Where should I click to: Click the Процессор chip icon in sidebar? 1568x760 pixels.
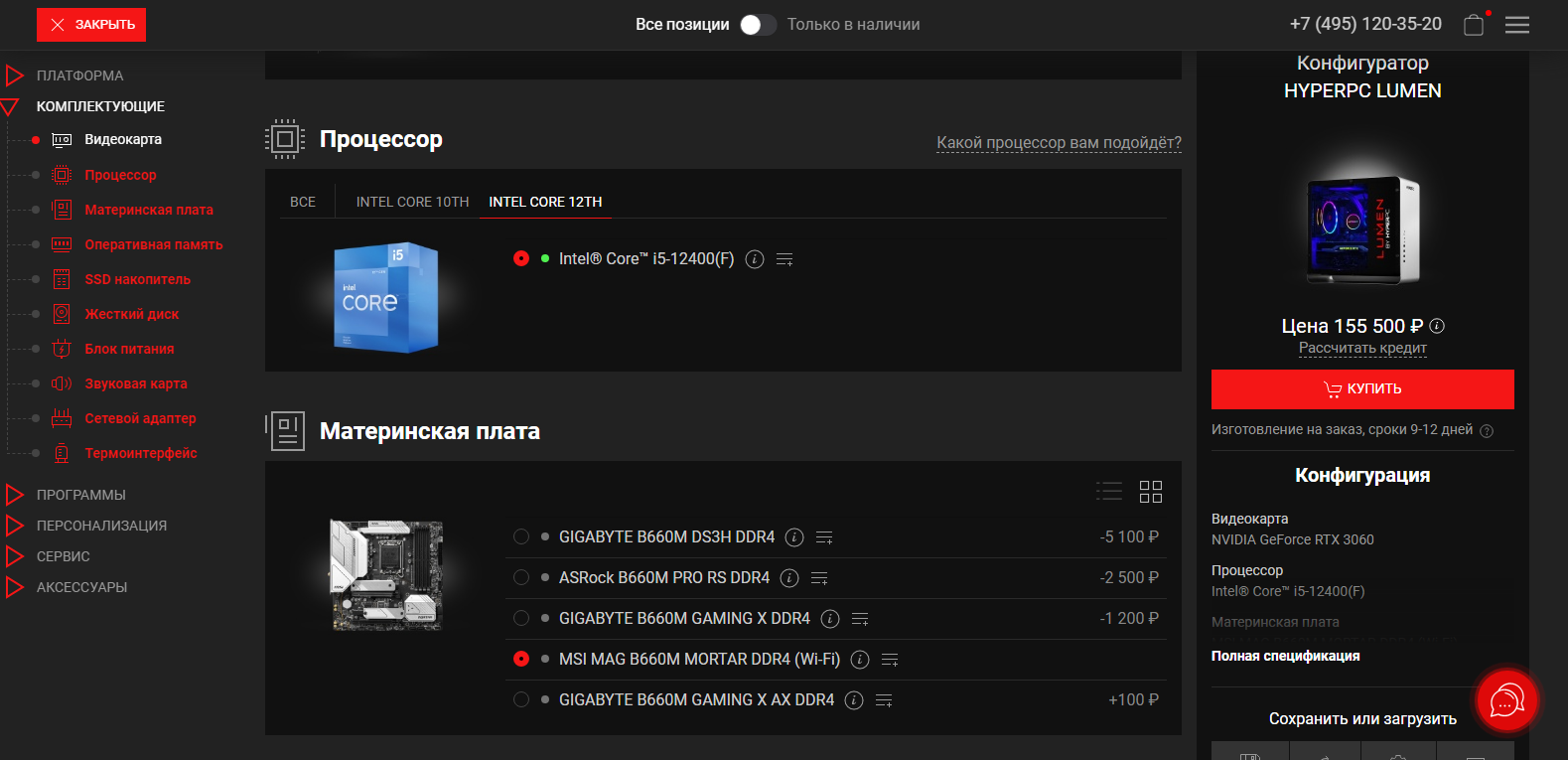tap(62, 175)
